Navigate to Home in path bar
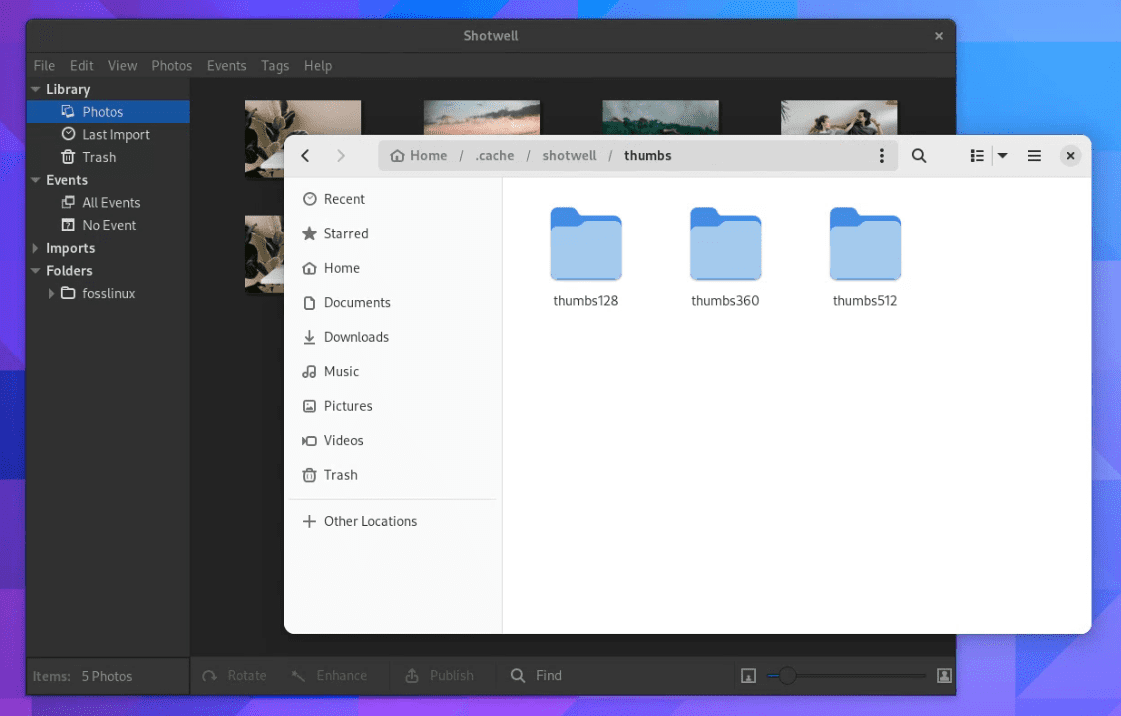Image resolution: width=1121 pixels, height=716 pixels. [x=419, y=156]
